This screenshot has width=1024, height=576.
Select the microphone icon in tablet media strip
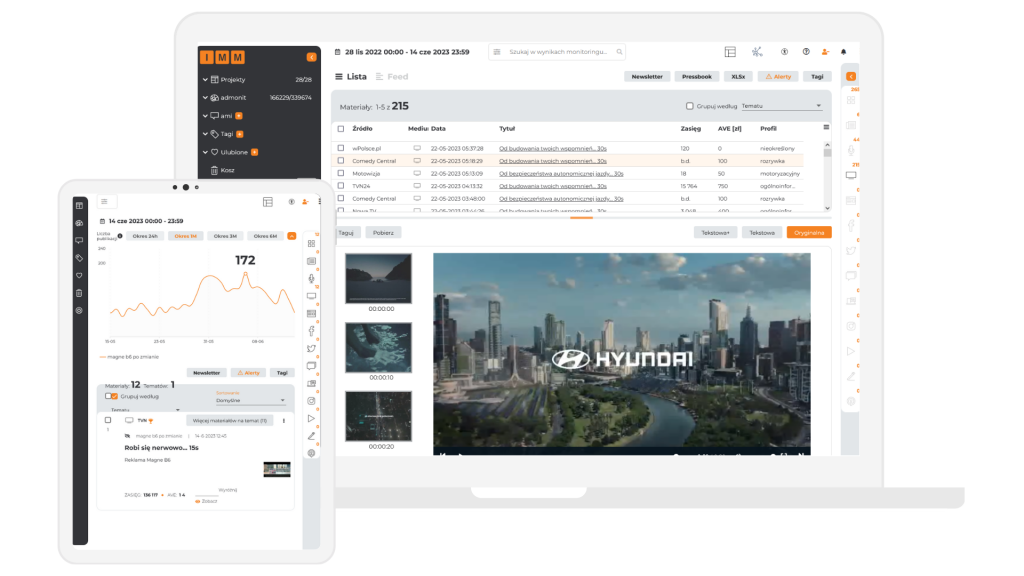[312, 279]
